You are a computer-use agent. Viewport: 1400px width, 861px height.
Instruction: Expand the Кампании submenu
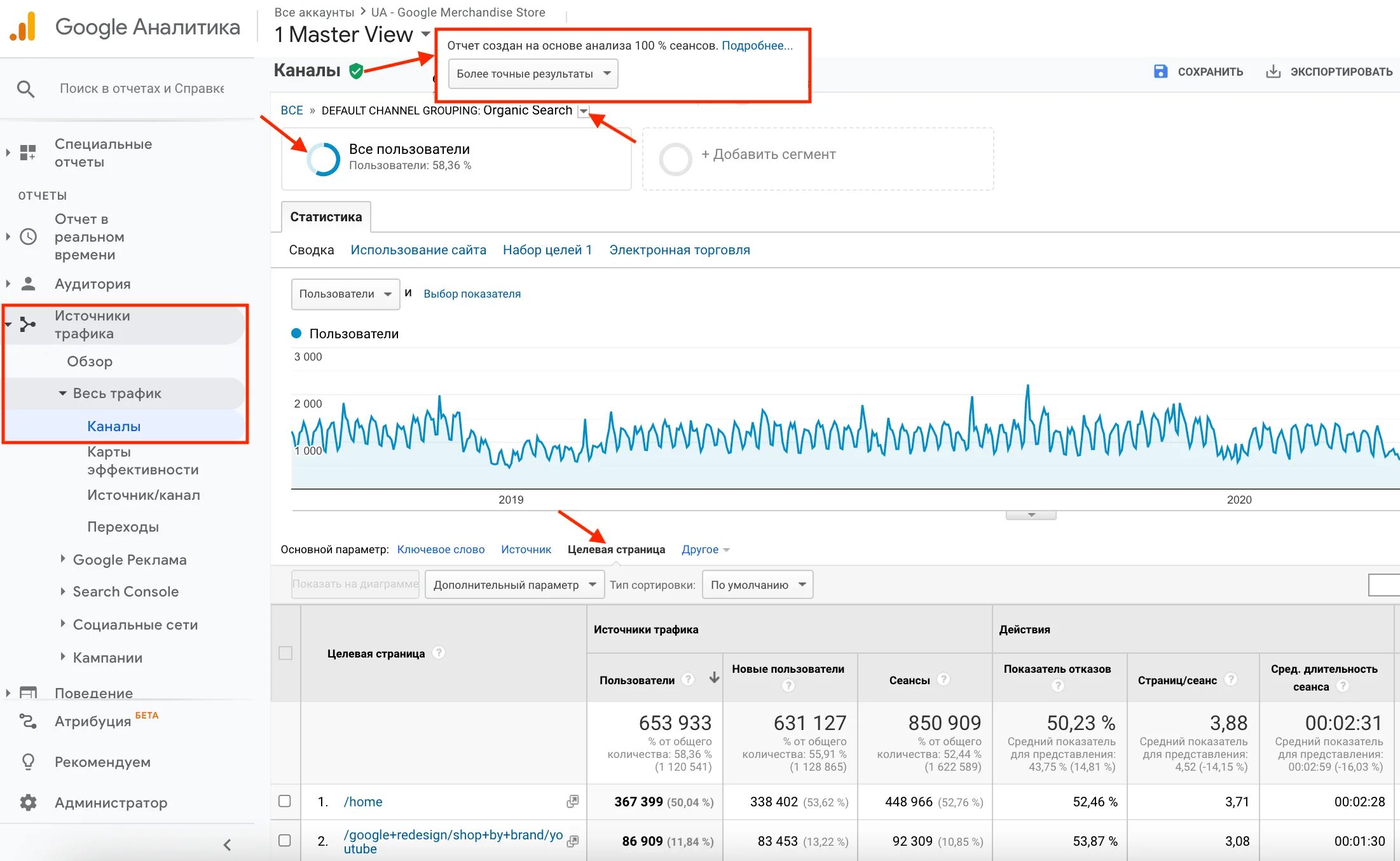(63, 657)
